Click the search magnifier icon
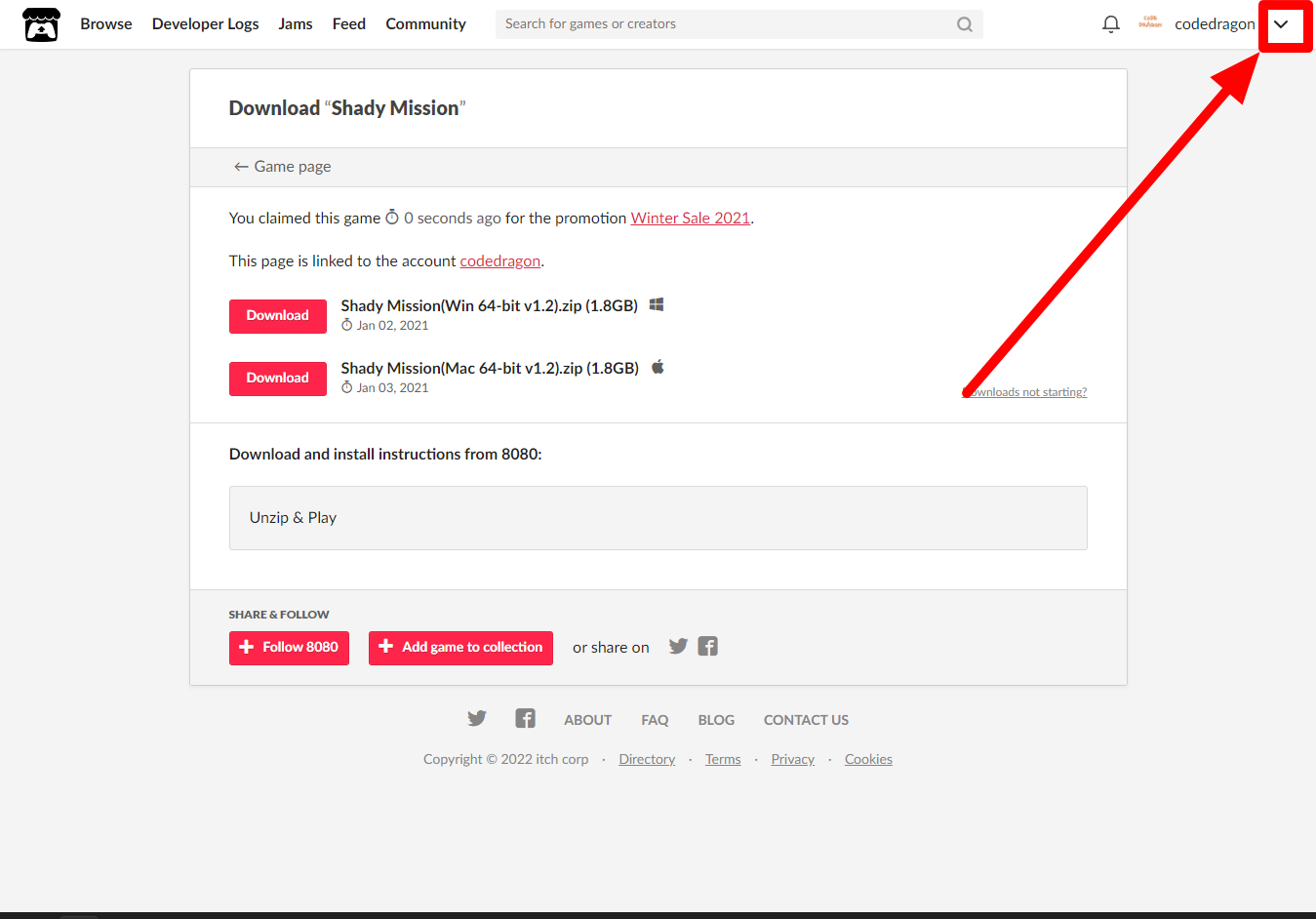1316x919 pixels. 964,24
